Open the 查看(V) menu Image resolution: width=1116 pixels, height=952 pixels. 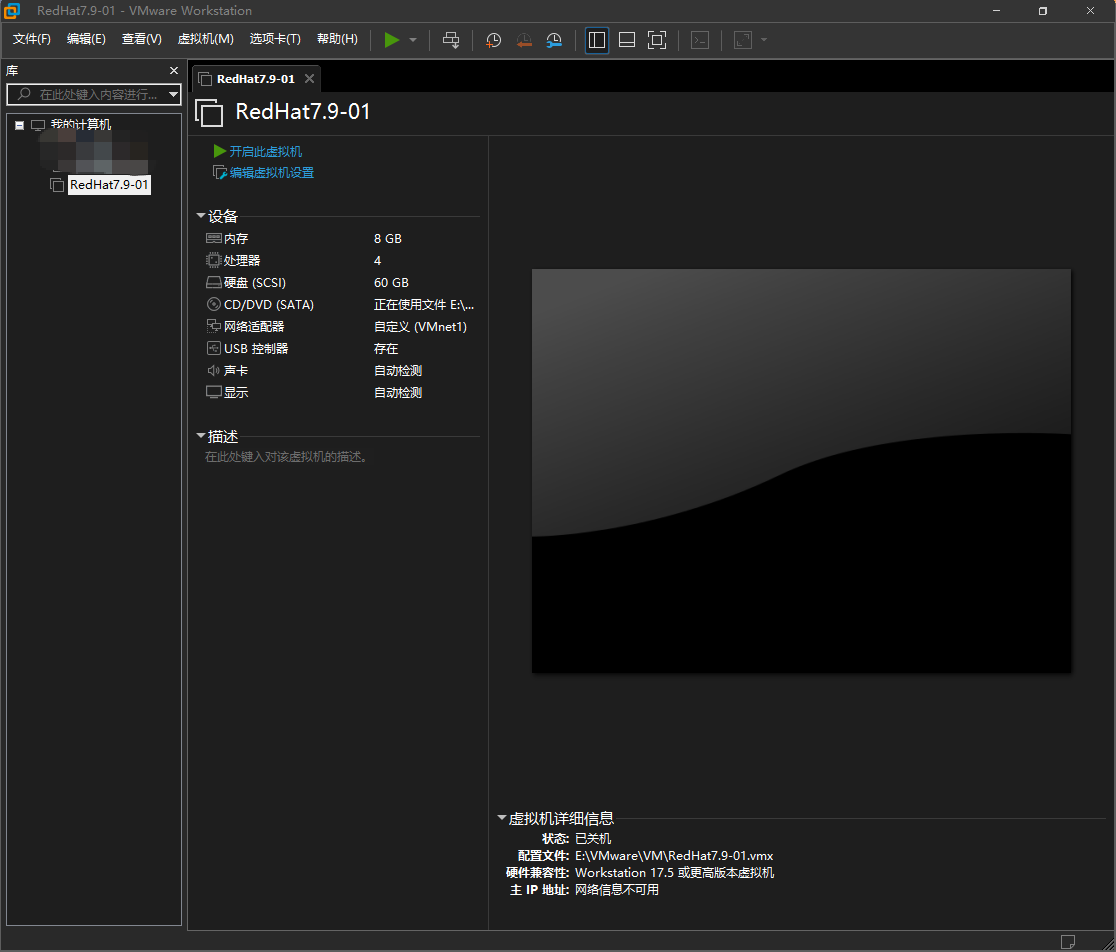click(x=142, y=39)
